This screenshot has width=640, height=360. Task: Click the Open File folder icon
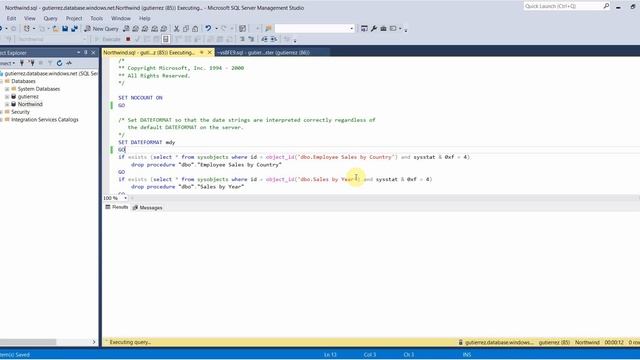click(x=56, y=29)
